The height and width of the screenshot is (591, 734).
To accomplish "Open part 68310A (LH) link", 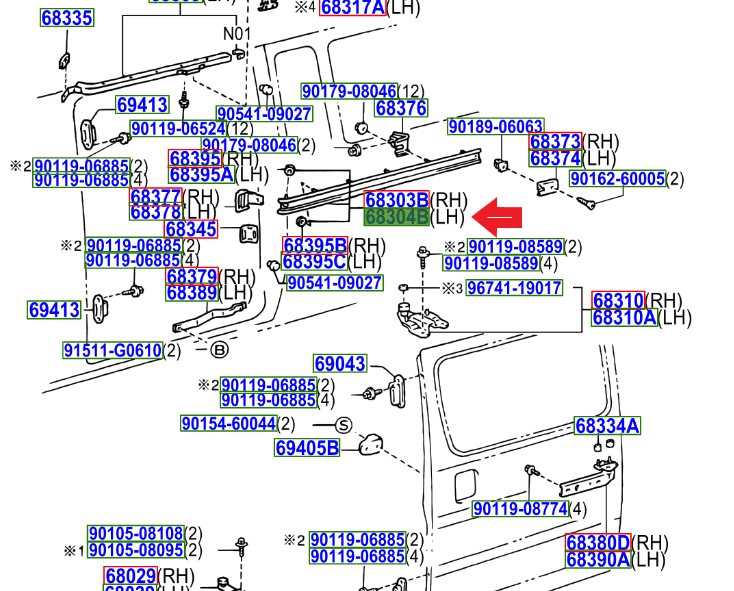I will click(x=624, y=318).
